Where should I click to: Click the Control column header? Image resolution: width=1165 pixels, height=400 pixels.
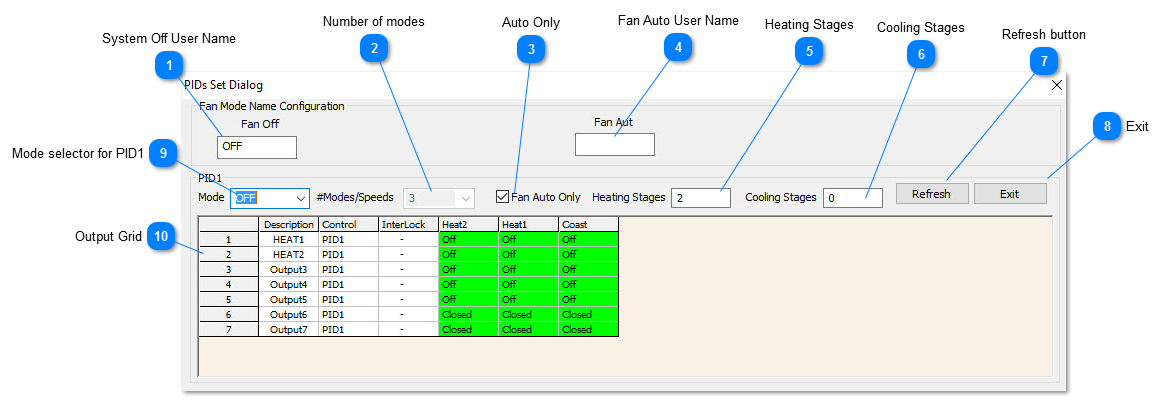348,225
